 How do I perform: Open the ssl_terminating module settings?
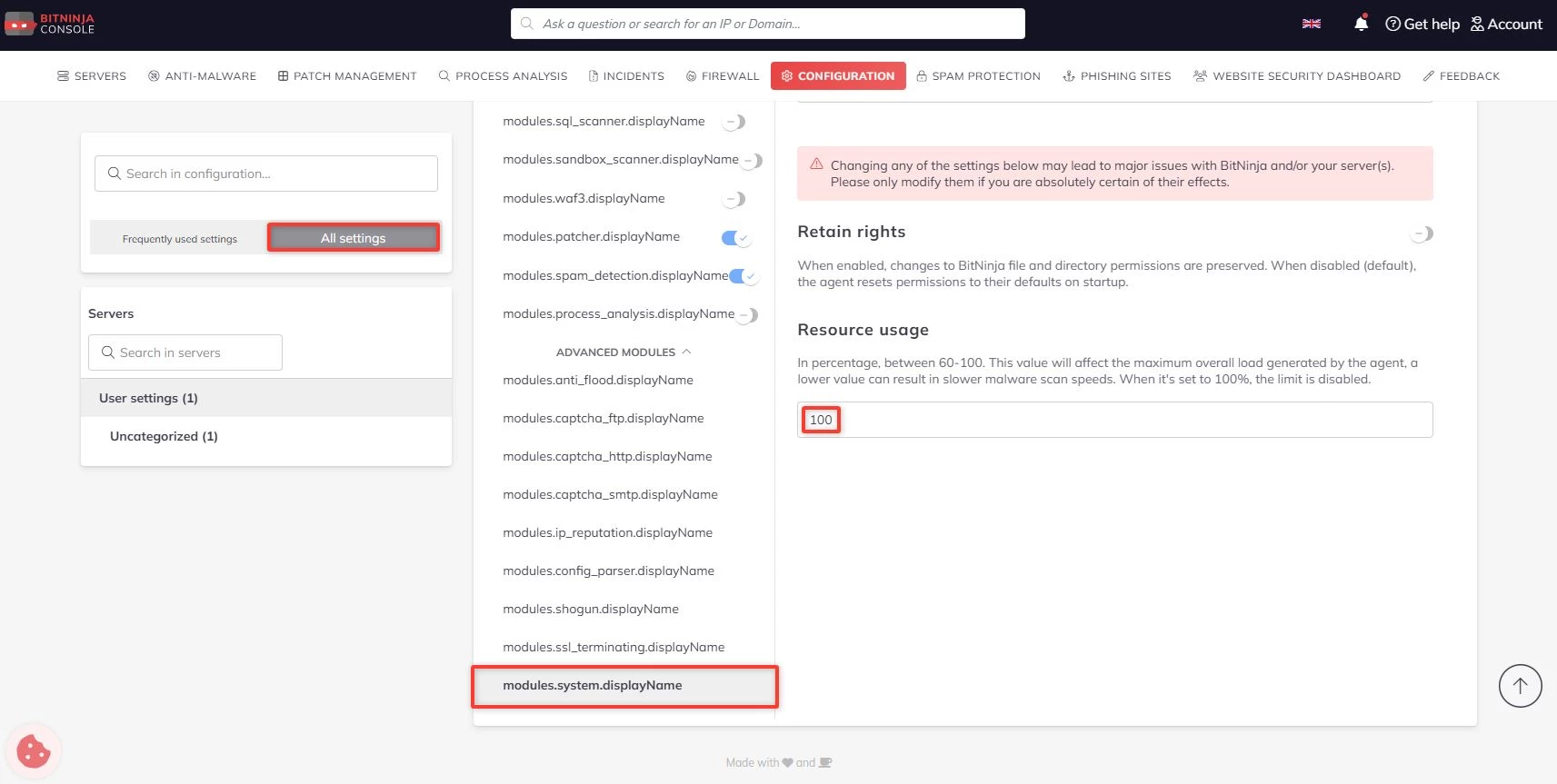pyautogui.click(x=614, y=648)
